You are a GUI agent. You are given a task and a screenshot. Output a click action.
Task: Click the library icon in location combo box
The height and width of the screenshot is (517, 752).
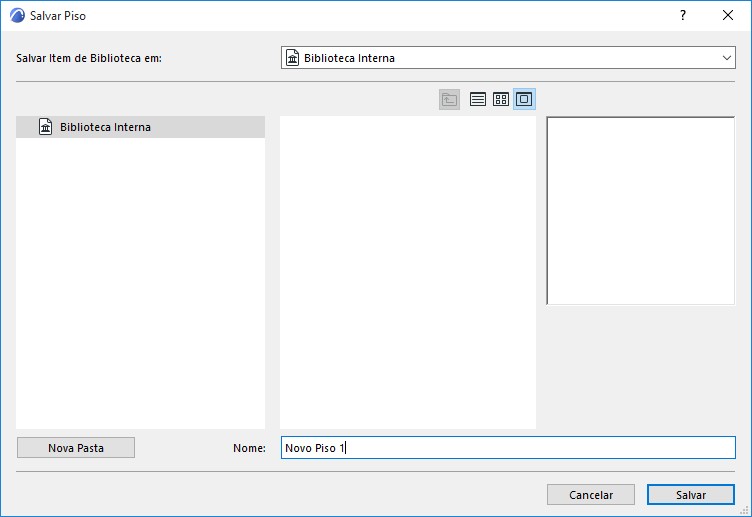point(293,58)
